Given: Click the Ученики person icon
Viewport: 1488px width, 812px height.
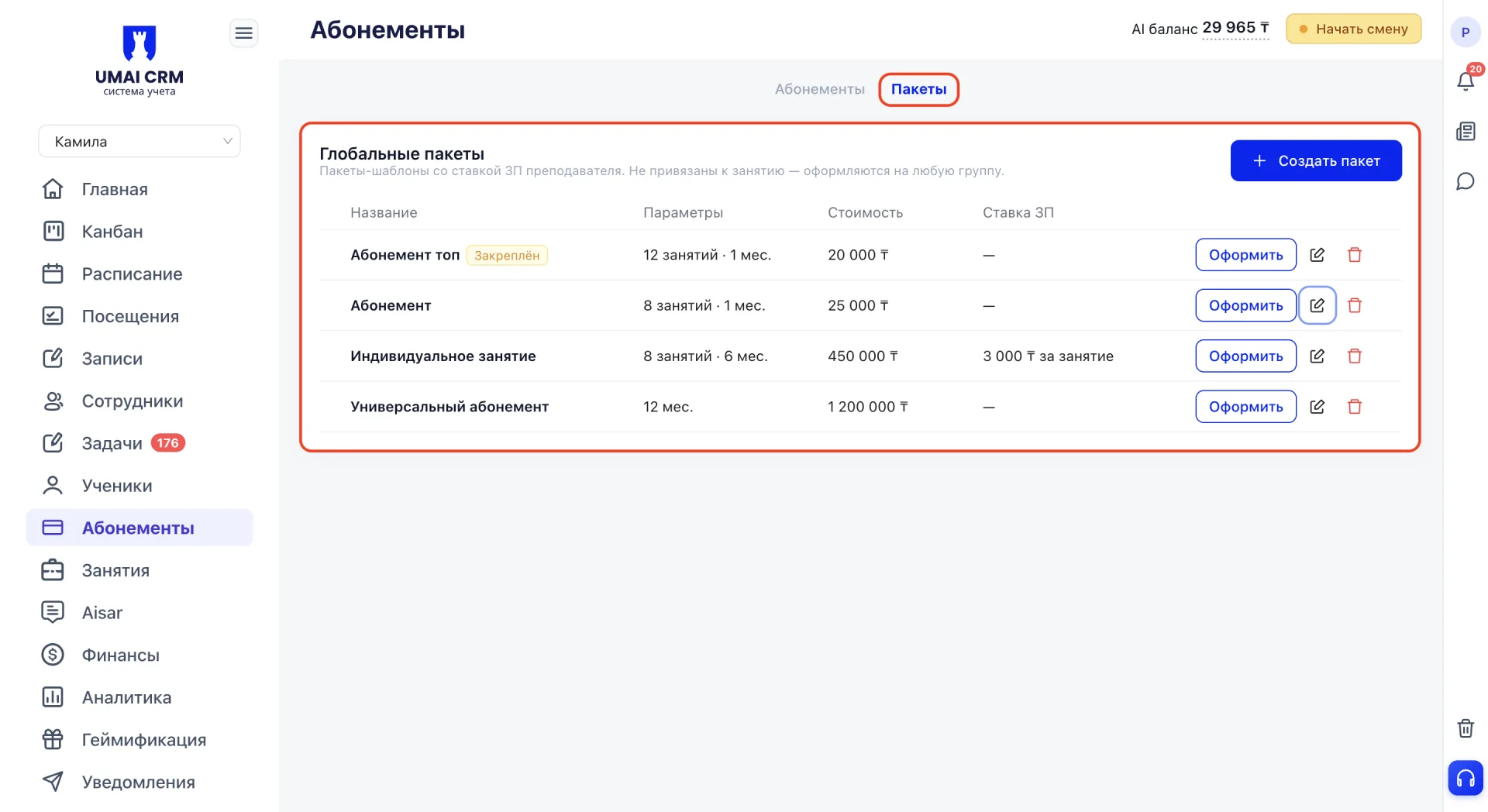Looking at the screenshot, I should 53,485.
